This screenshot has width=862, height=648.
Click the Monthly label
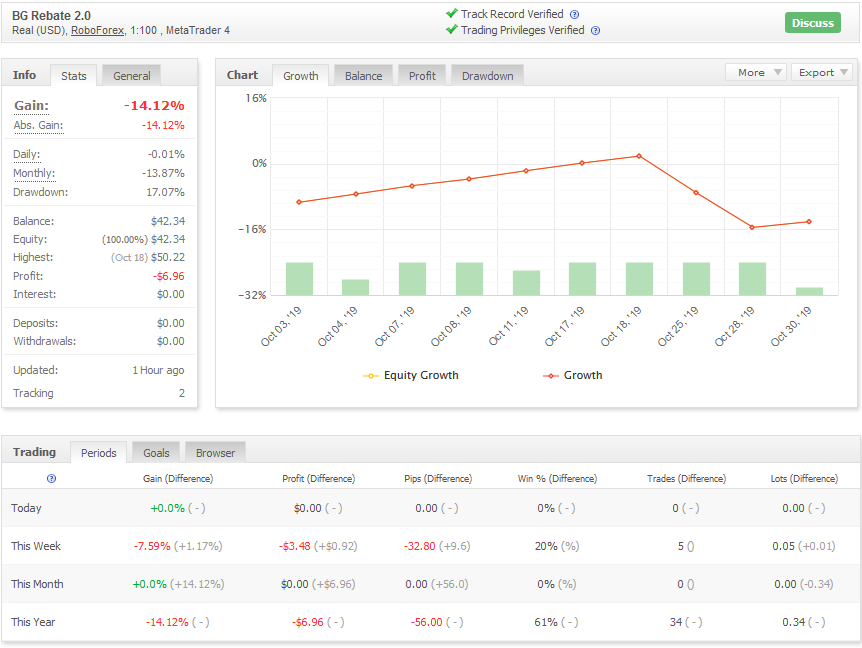(34, 173)
